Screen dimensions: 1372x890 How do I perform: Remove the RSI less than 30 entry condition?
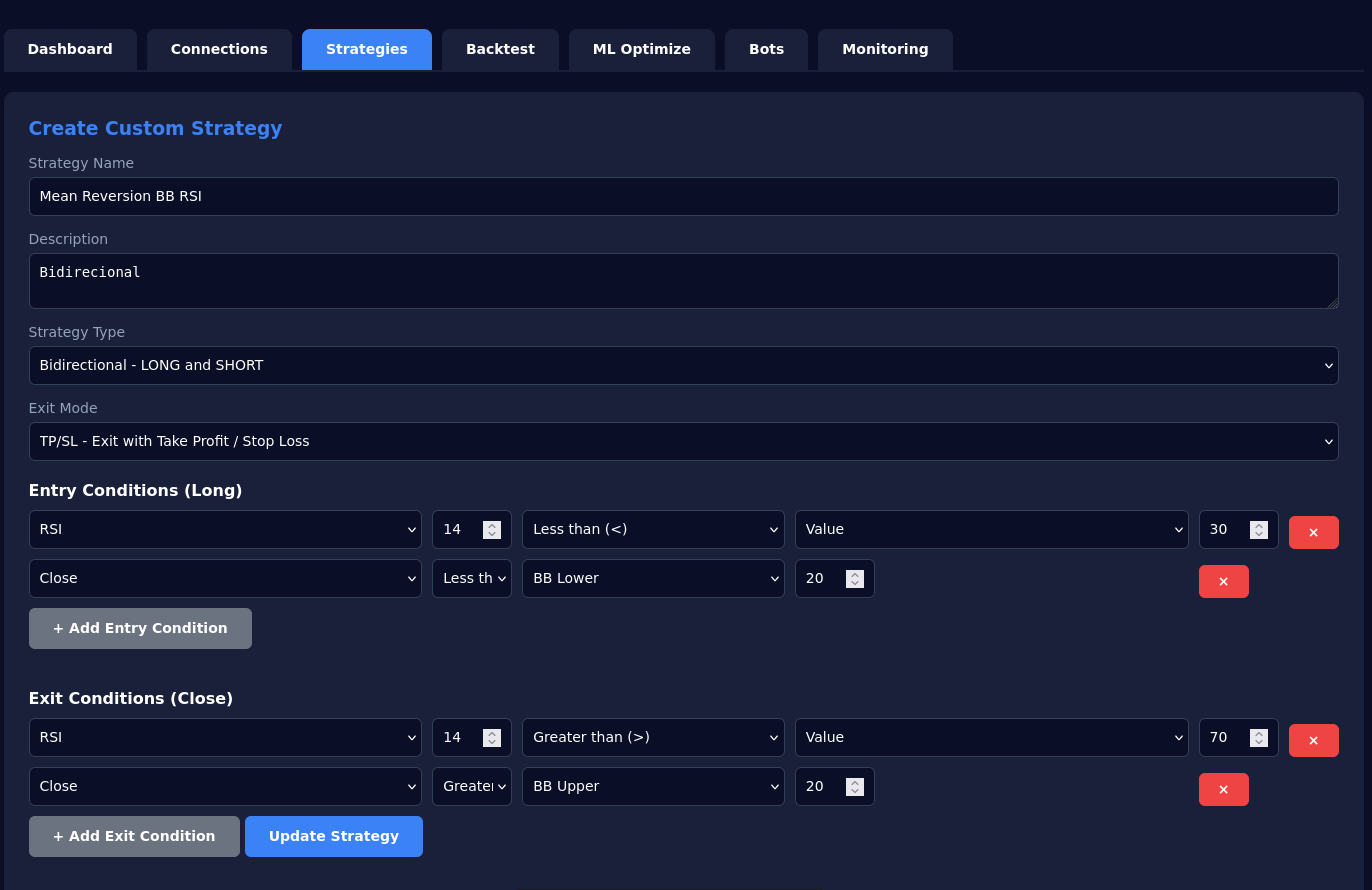pos(1313,532)
